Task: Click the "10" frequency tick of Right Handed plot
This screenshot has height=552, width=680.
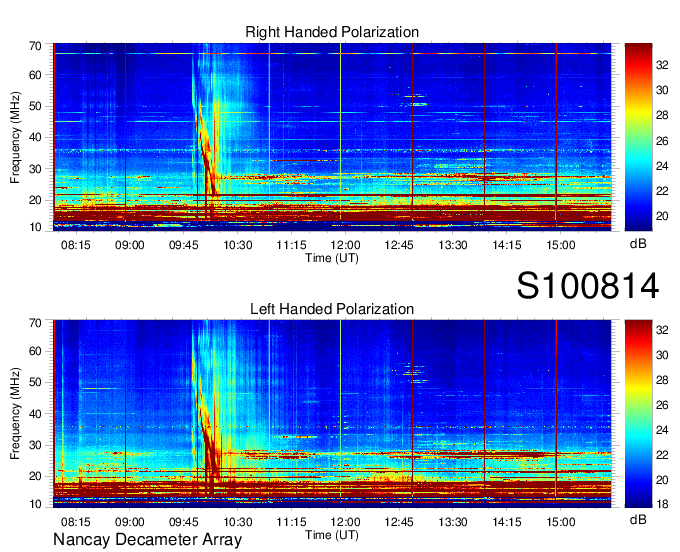Action: [35, 227]
